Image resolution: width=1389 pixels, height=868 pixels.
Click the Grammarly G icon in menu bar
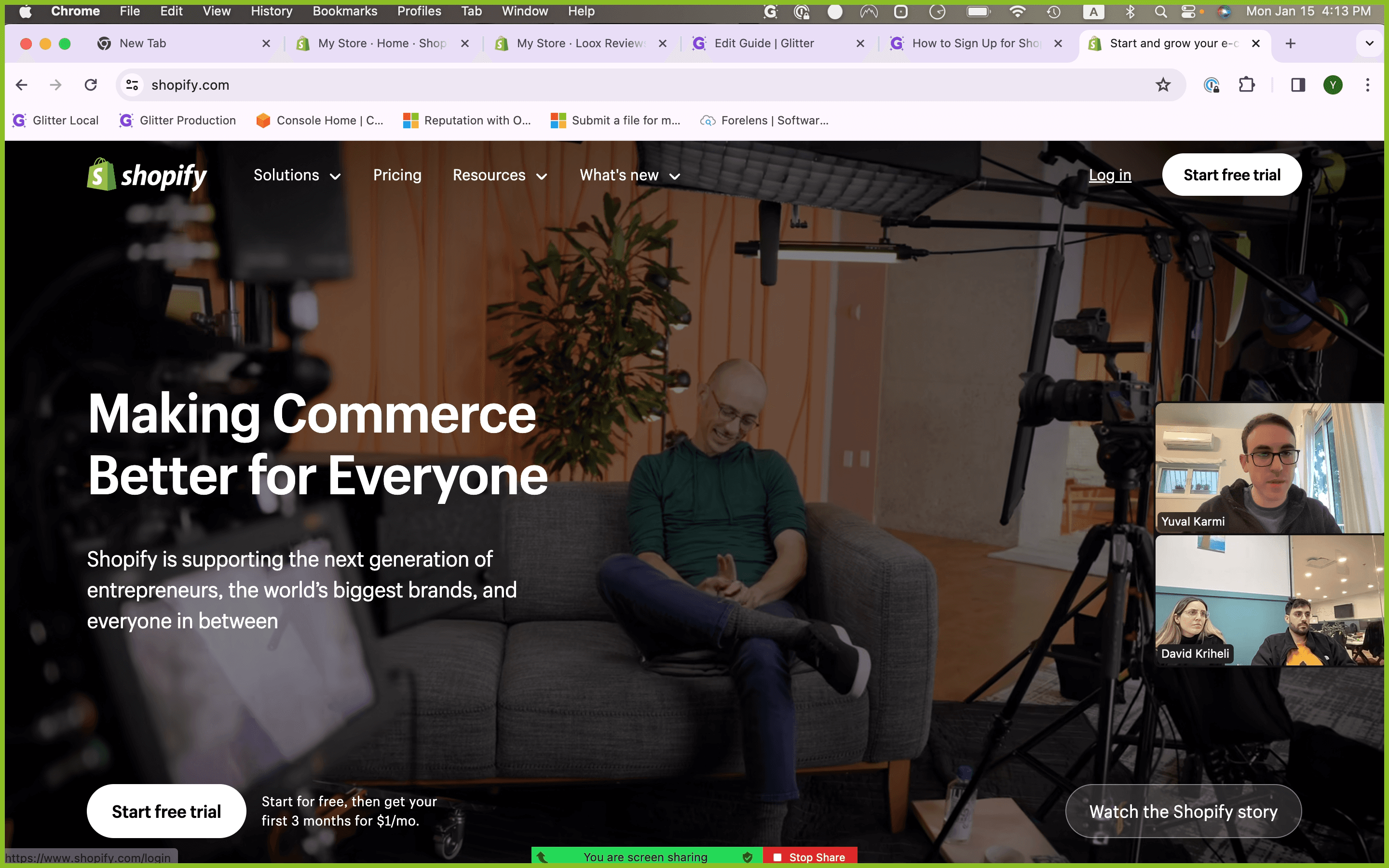pyautogui.click(x=770, y=12)
